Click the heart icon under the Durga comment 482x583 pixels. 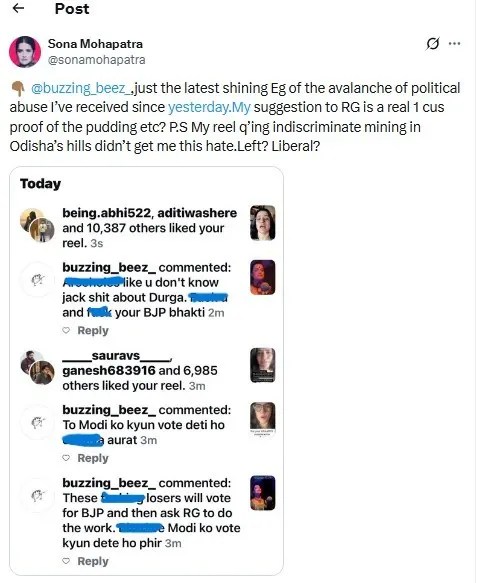coord(66,330)
